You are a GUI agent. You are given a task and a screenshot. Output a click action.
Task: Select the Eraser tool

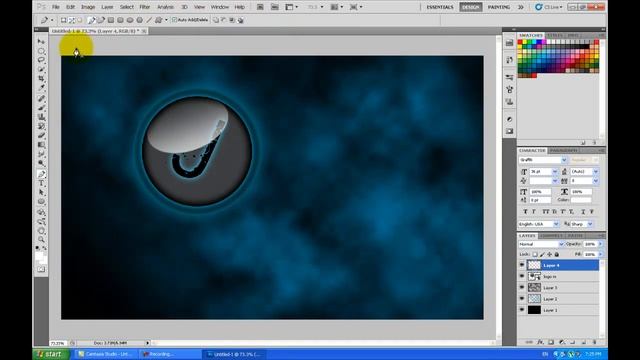pos(41,136)
